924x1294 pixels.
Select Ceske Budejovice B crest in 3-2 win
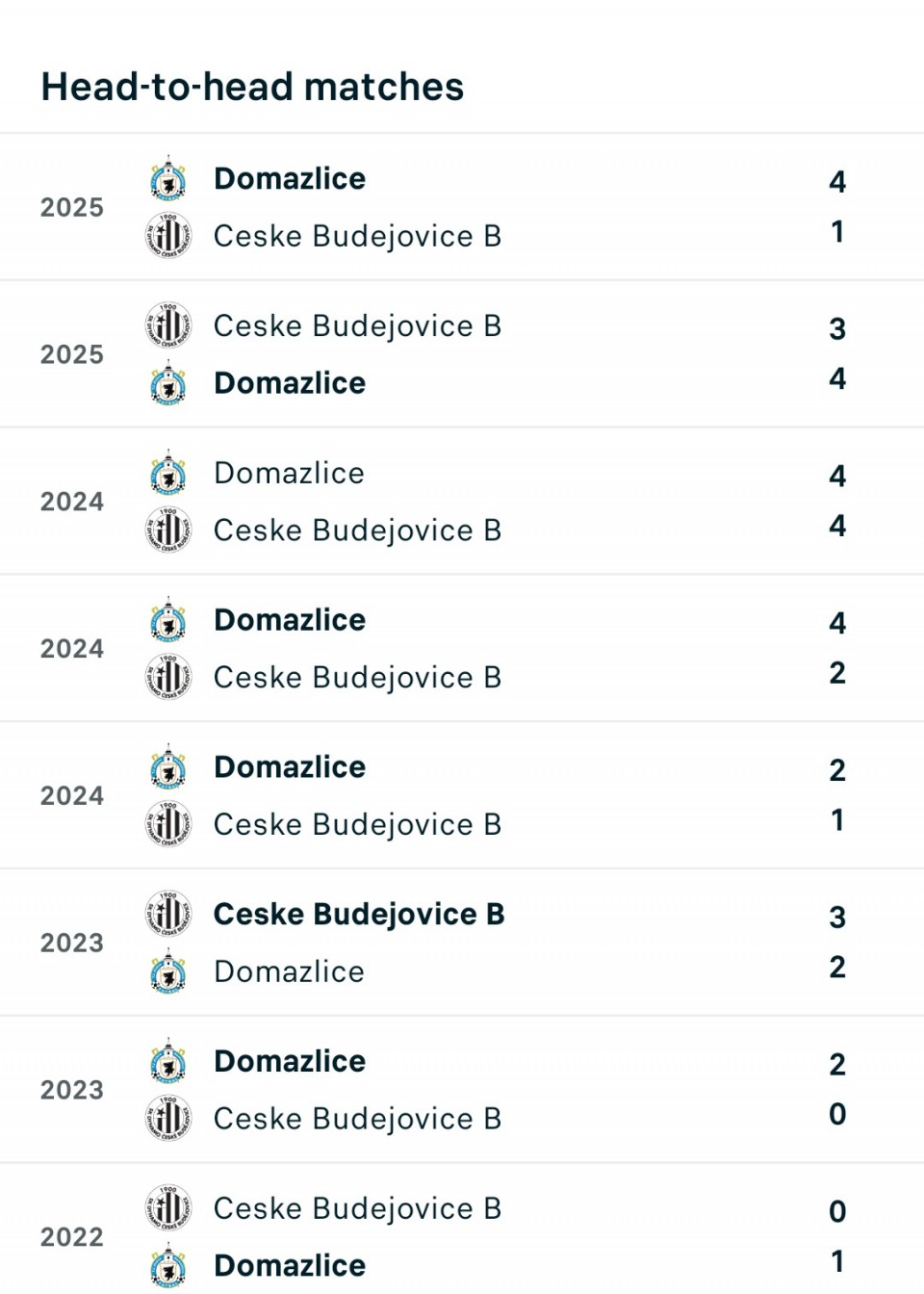[168, 914]
